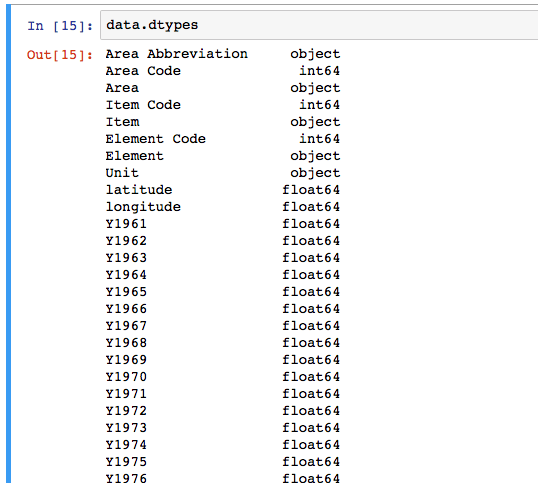Click the 'longitude' row label
The height and width of the screenshot is (483, 538).
pos(143,207)
